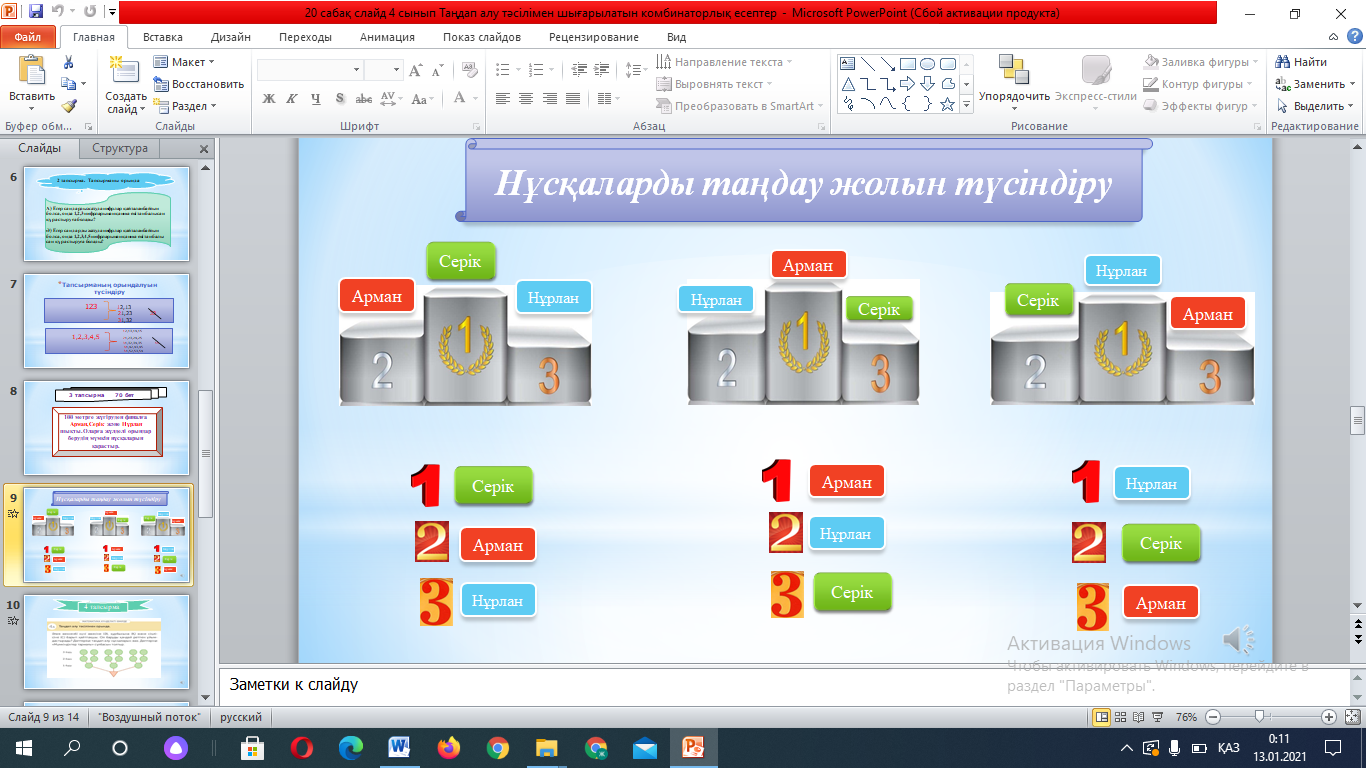Toggle bold Ж formatting
Screen dimensions: 1366x768
[269, 99]
